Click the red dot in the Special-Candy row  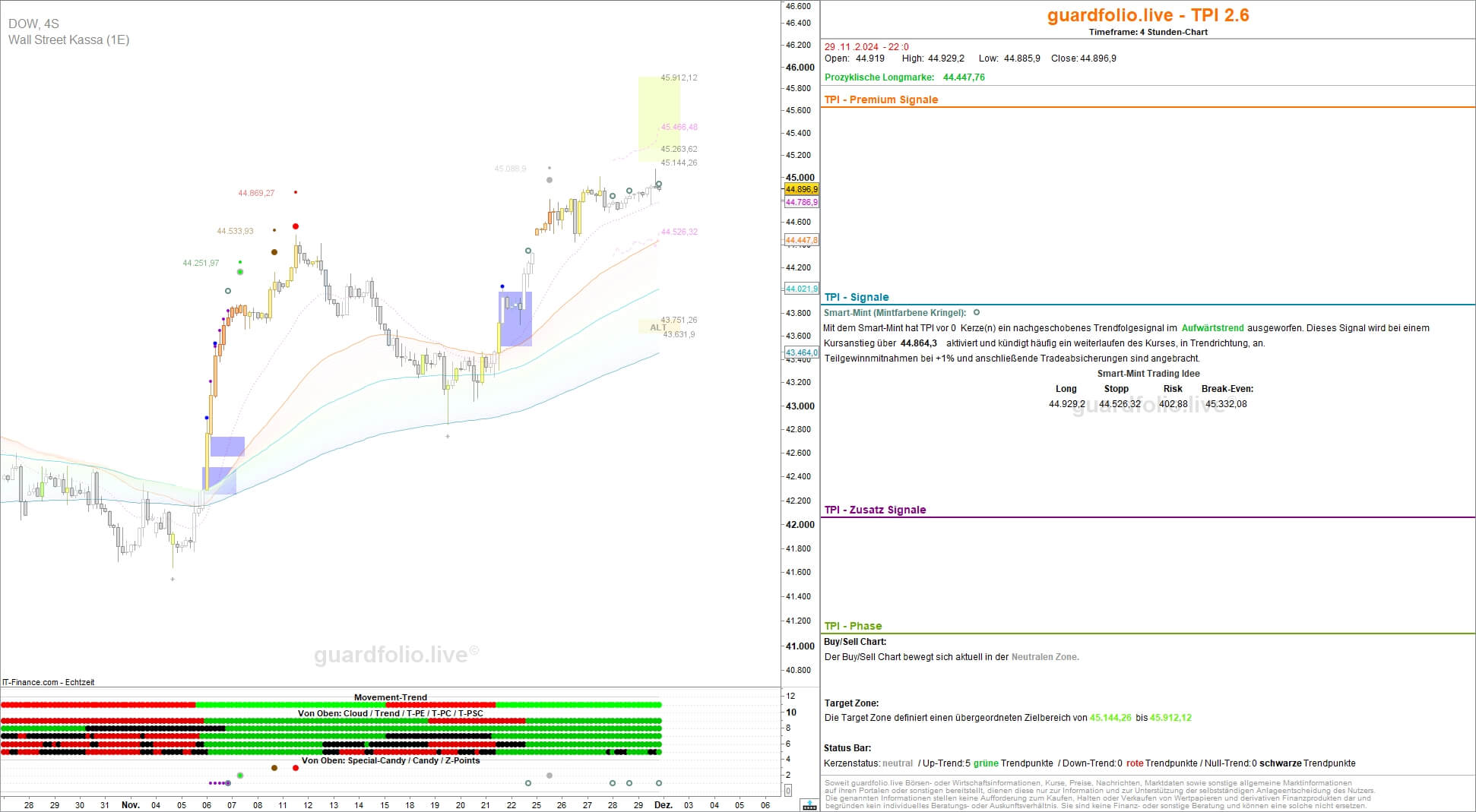tap(296, 768)
